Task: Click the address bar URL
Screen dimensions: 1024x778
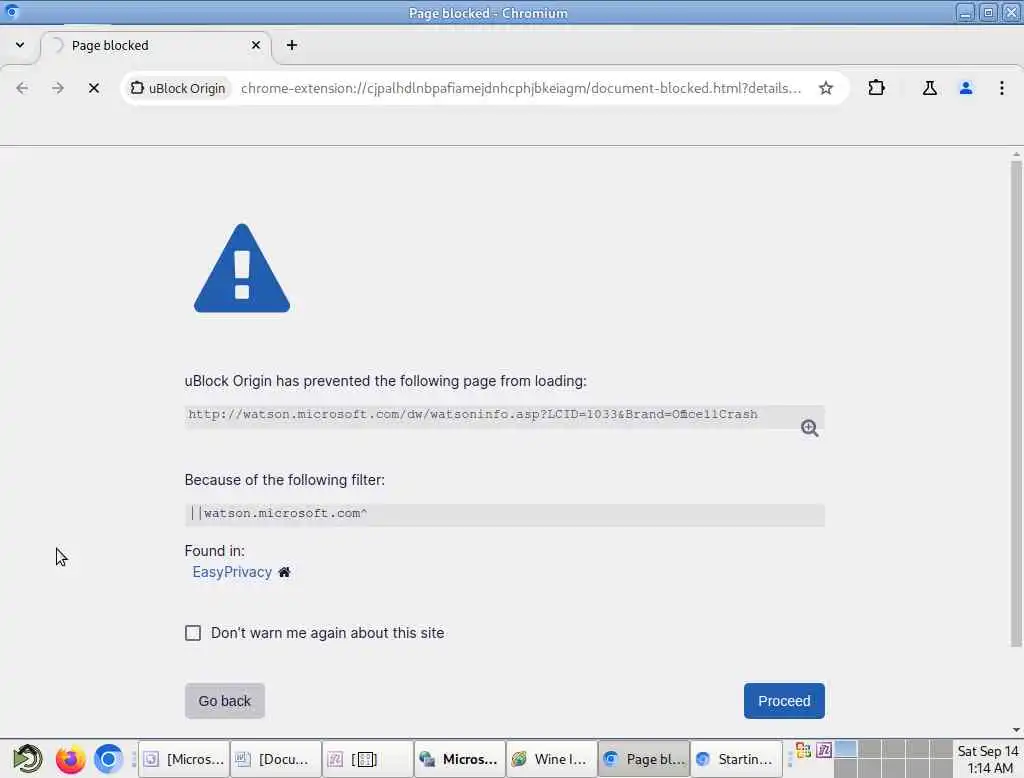Action: 521,88
